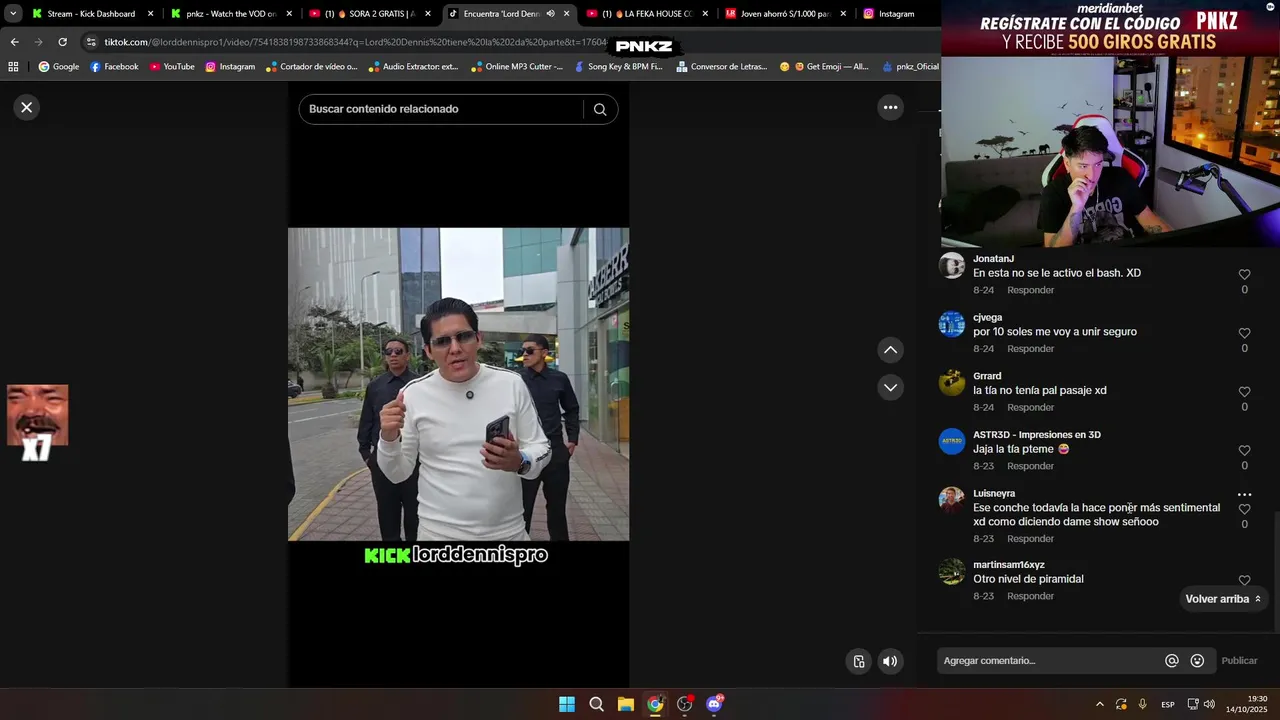Open the Windows Start menu
1280x720 pixels.
[567, 704]
